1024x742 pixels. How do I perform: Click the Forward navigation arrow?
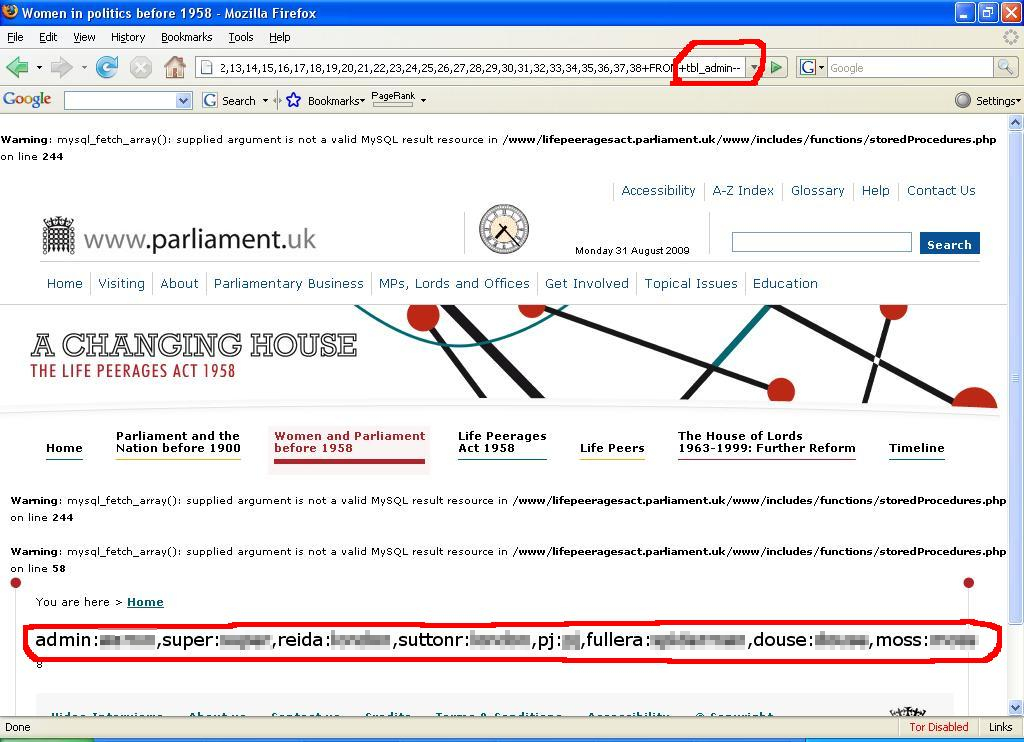click(x=61, y=68)
